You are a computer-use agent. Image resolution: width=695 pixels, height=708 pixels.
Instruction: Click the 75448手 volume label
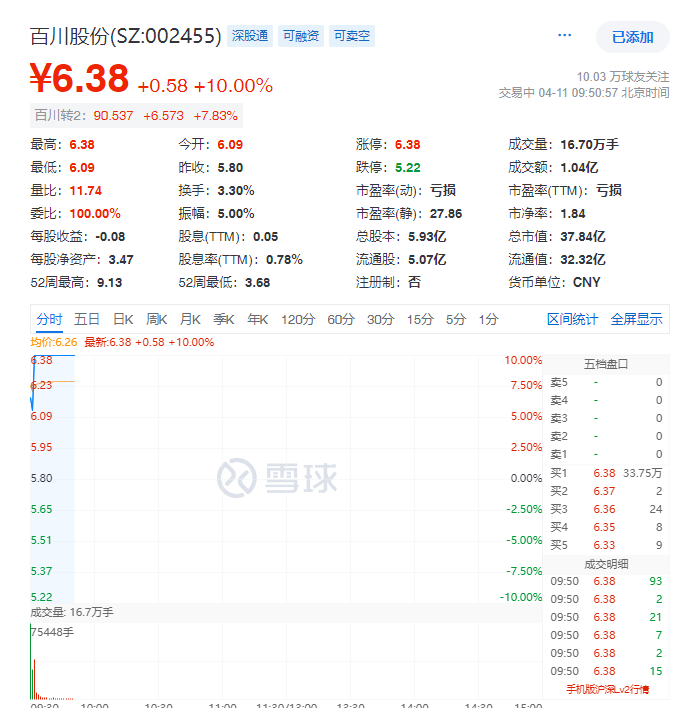(52, 632)
